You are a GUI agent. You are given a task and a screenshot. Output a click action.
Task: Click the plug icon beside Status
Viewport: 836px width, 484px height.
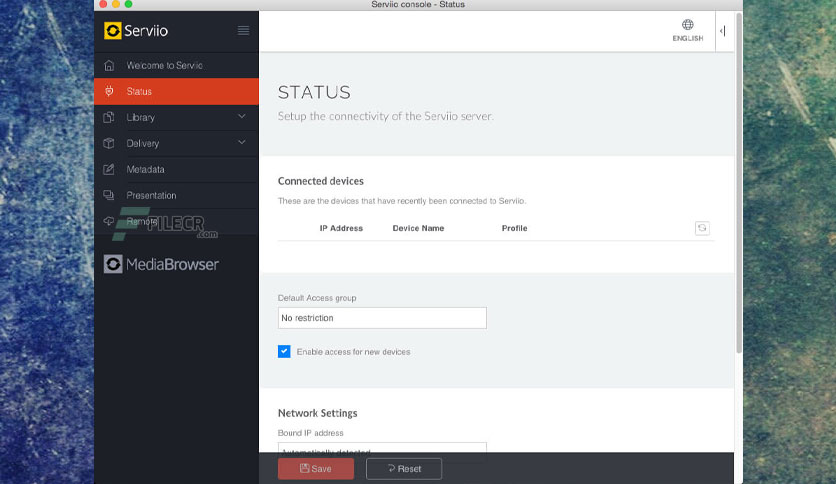pyautogui.click(x=109, y=91)
